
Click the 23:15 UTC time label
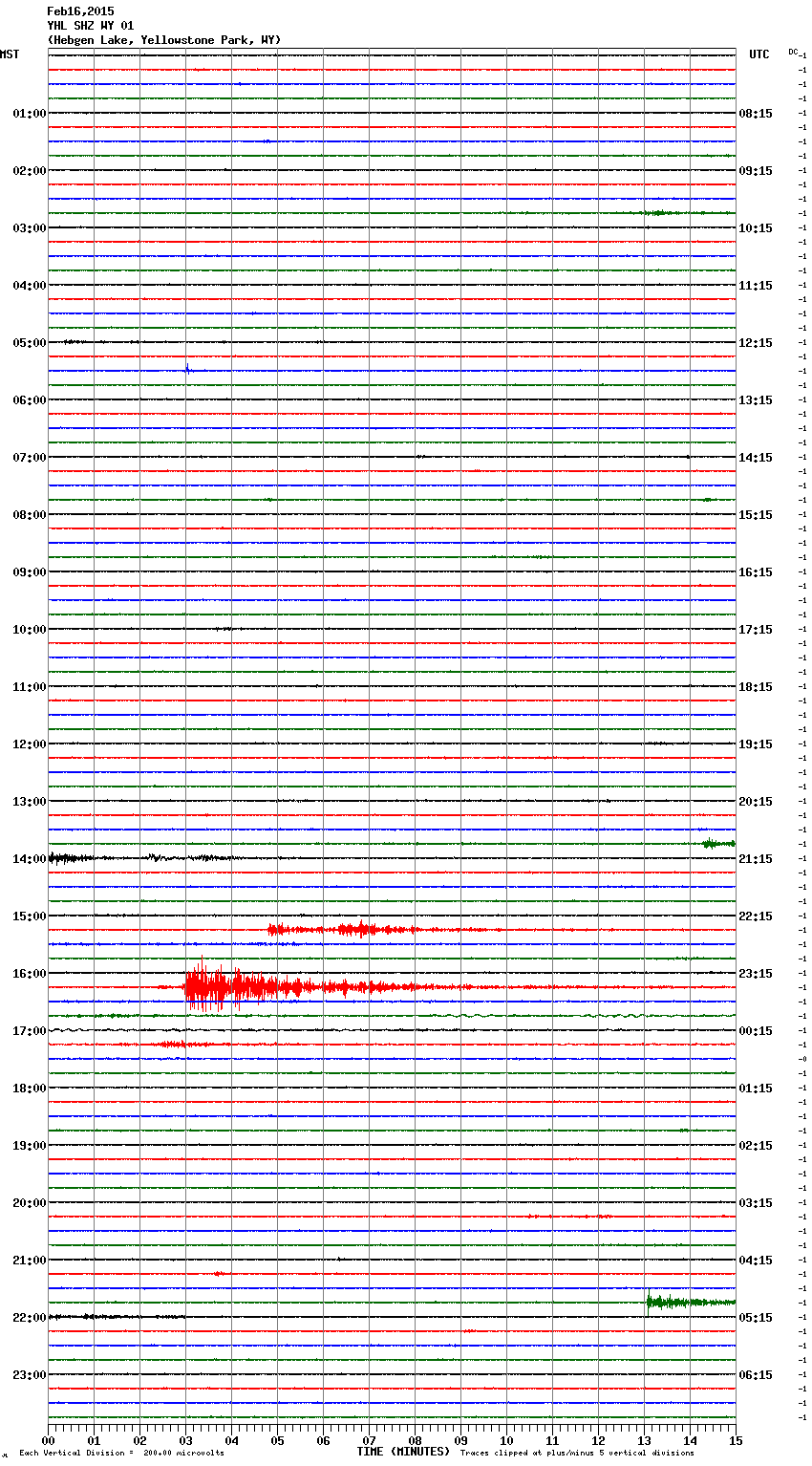(756, 974)
